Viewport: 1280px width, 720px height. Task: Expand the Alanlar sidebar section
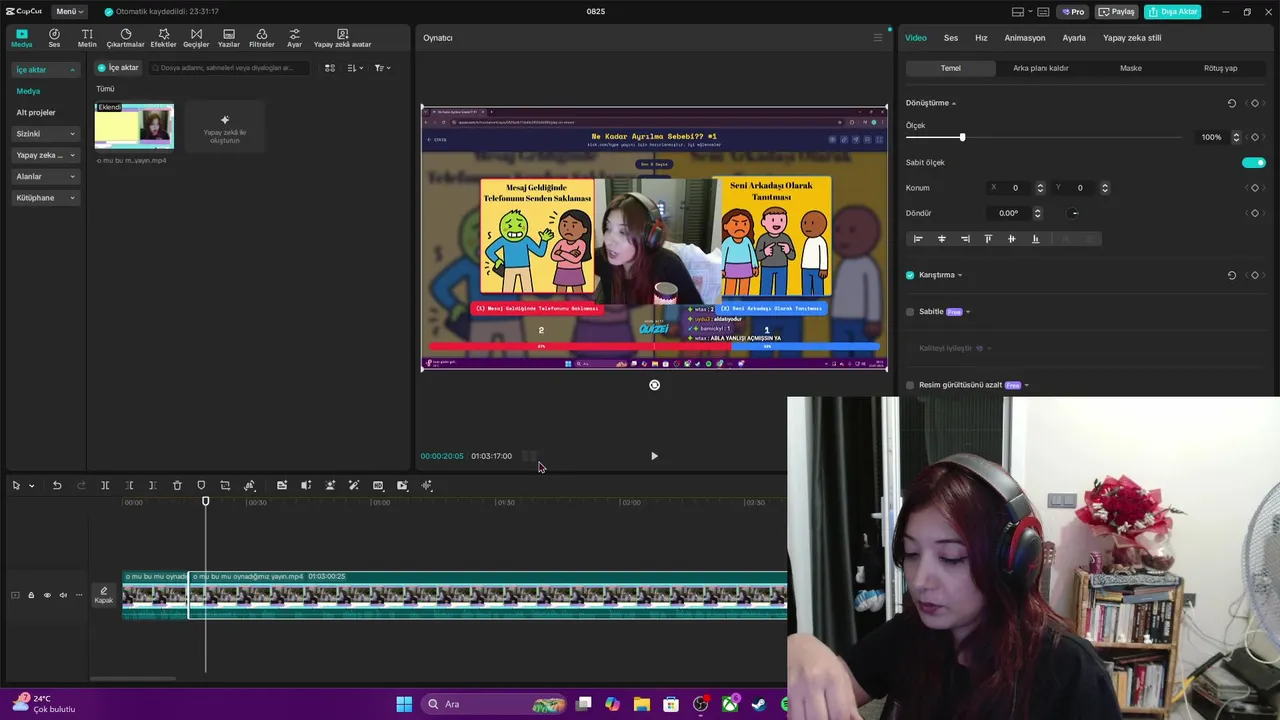(46, 176)
